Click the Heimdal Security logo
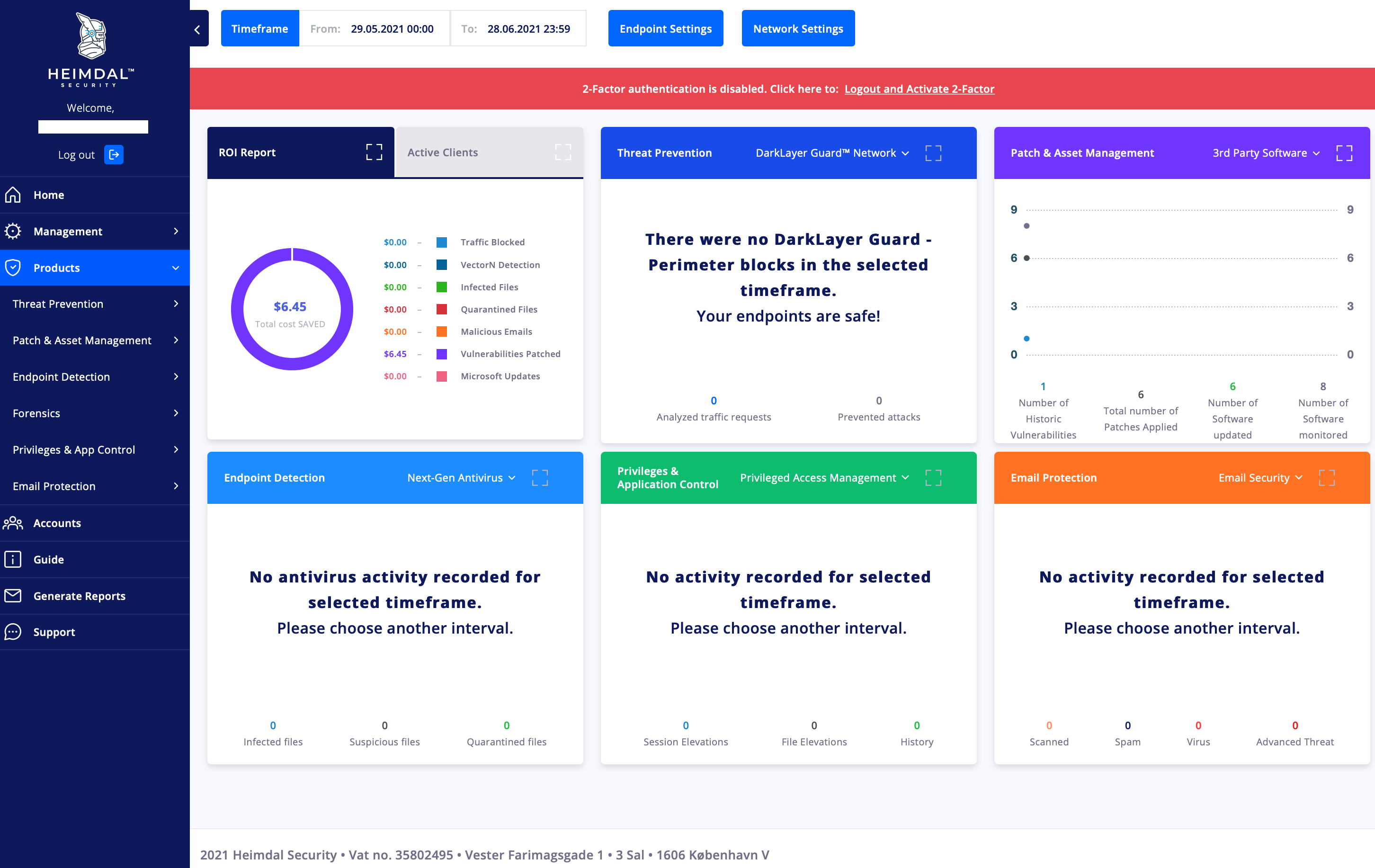This screenshot has height=868, width=1375. point(91,49)
